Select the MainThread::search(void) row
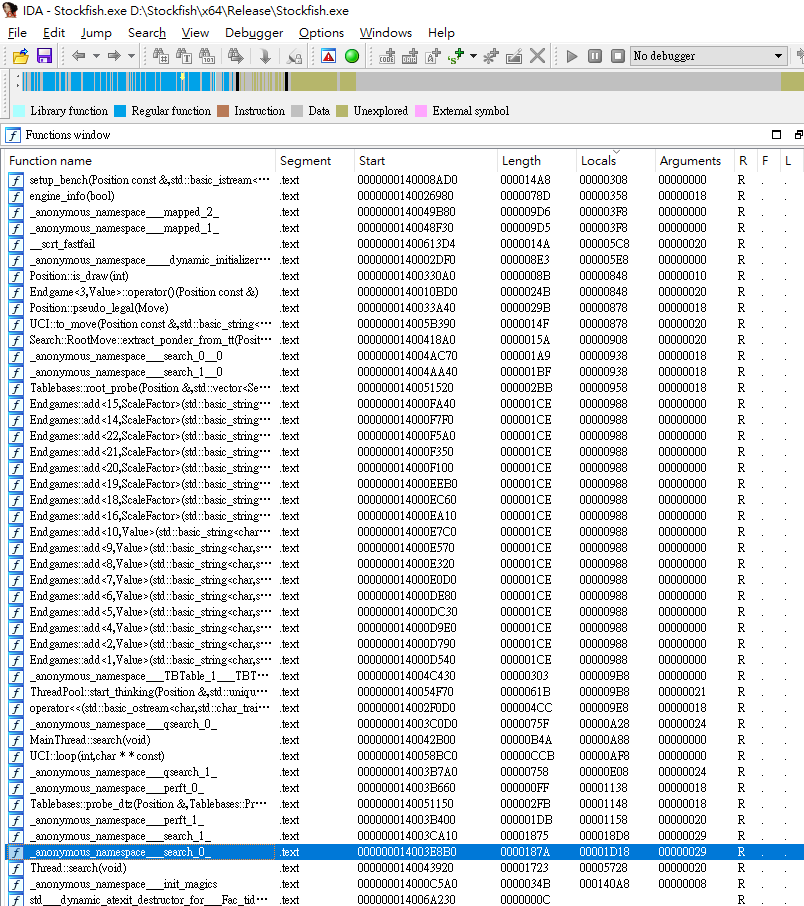 click(405, 740)
